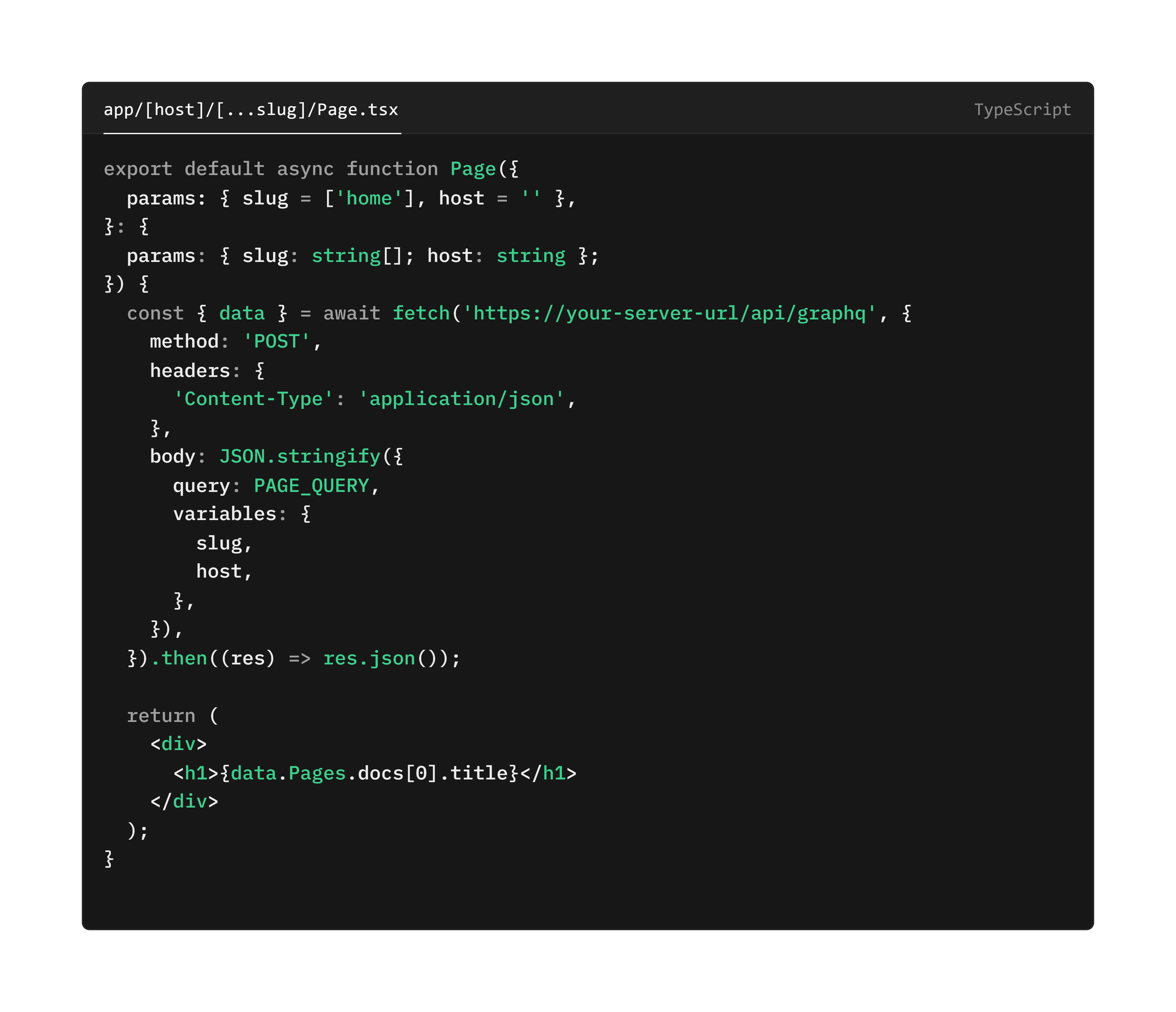Select the string[] type annotation for slug
Screen dimensions: 1176x1012
[347, 255]
